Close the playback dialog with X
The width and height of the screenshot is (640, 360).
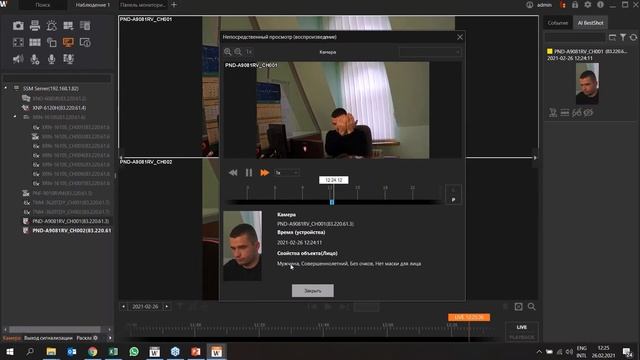pyautogui.click(x=460, y=37)
